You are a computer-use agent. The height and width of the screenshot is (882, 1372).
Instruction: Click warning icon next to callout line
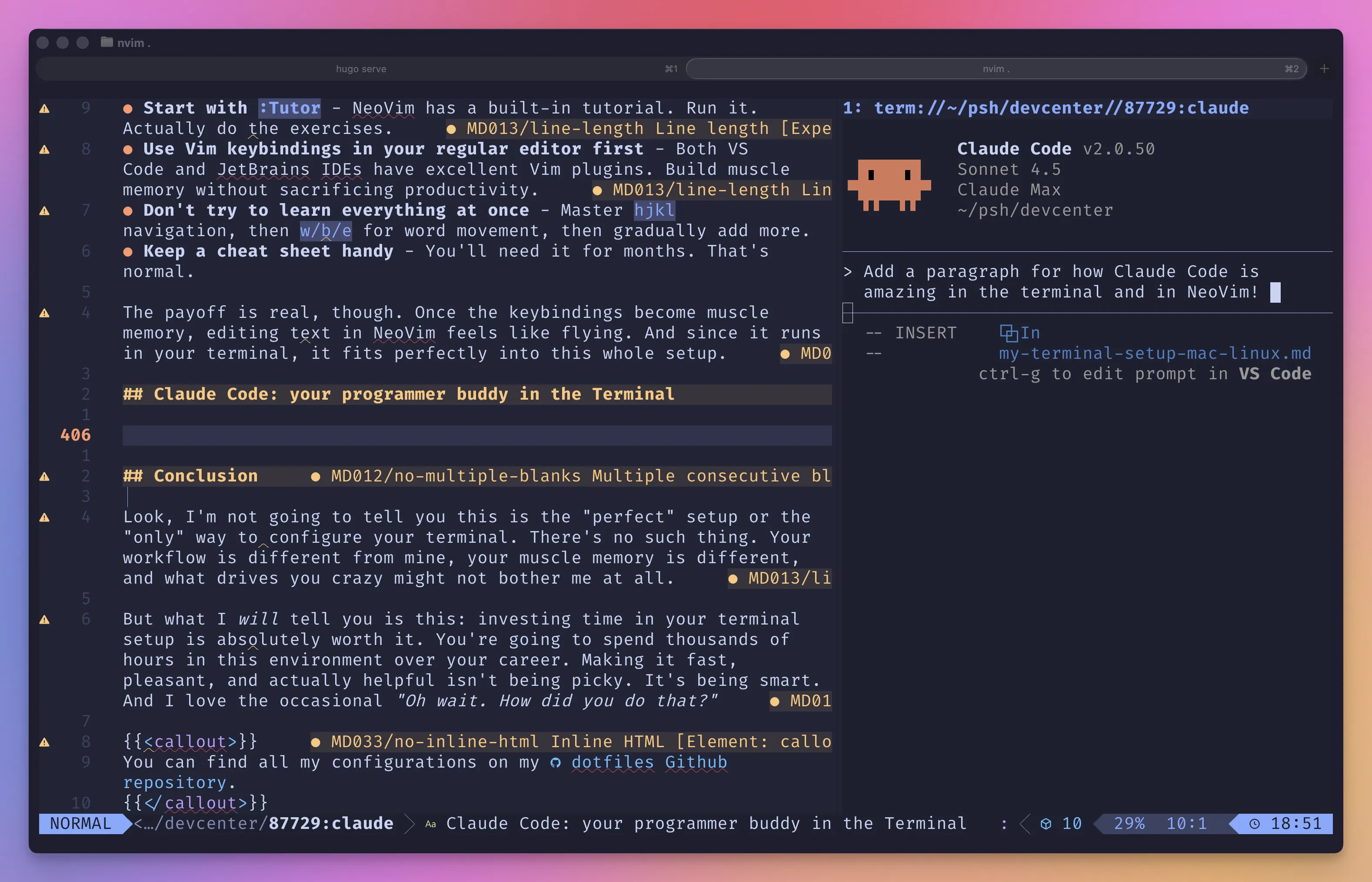[x=44, y=742]
